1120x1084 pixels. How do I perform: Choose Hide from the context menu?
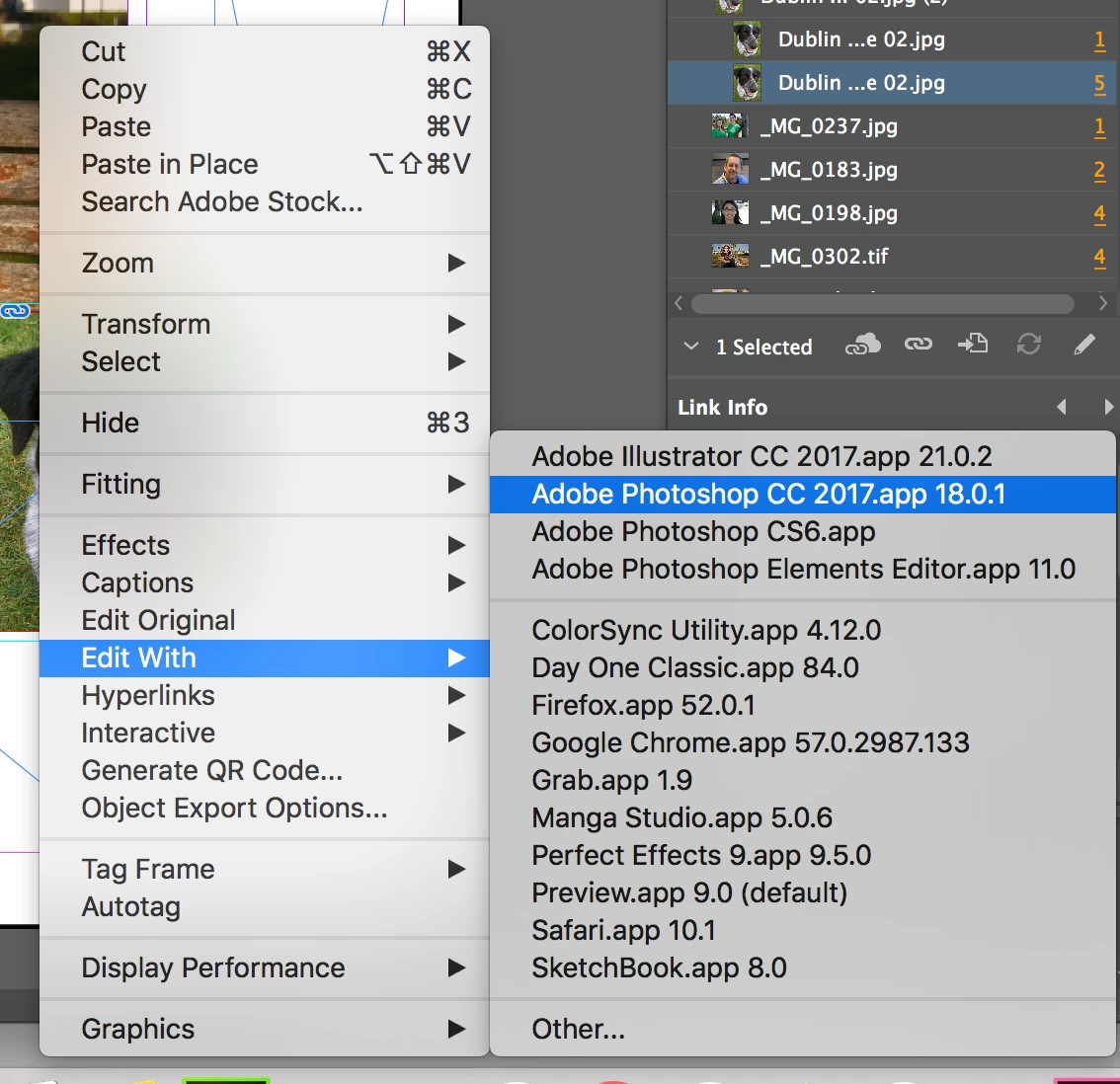point(265,423)
